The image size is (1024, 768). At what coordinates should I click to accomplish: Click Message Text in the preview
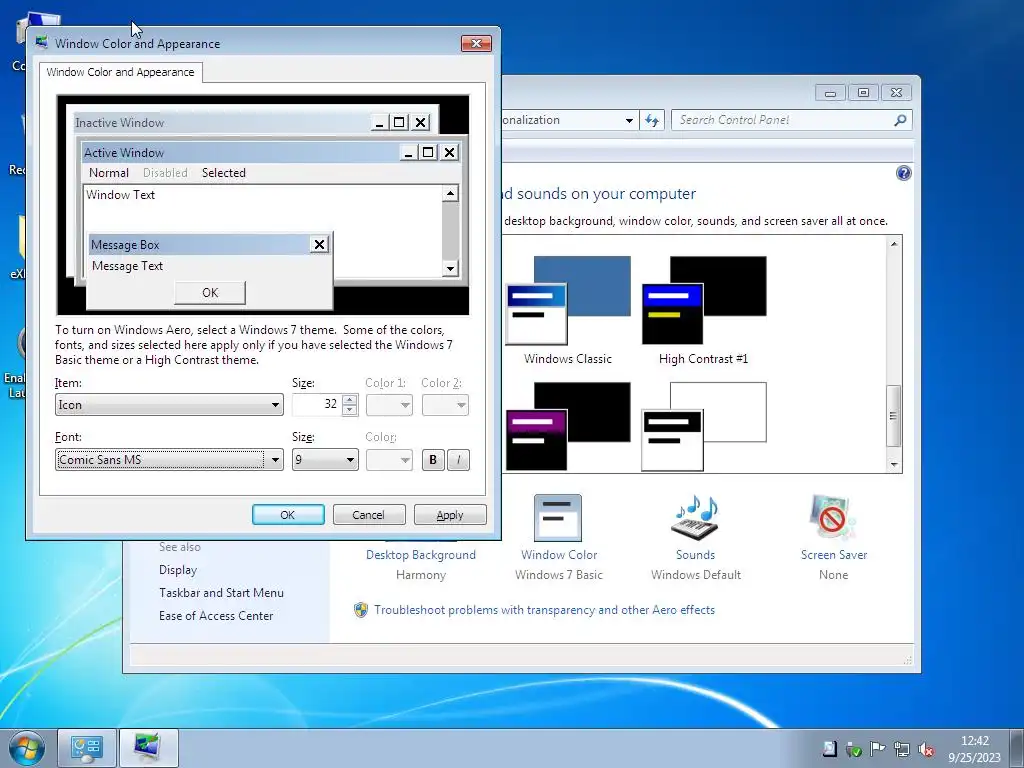pyautogui.click(x=127, y=266)
